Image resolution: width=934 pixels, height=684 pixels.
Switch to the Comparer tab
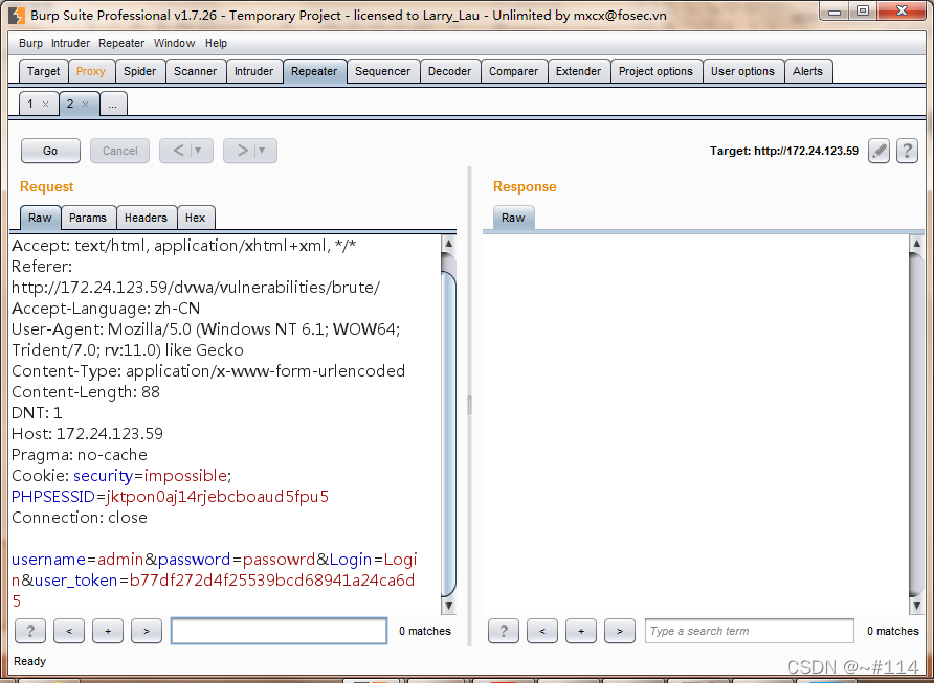(513, 71)
